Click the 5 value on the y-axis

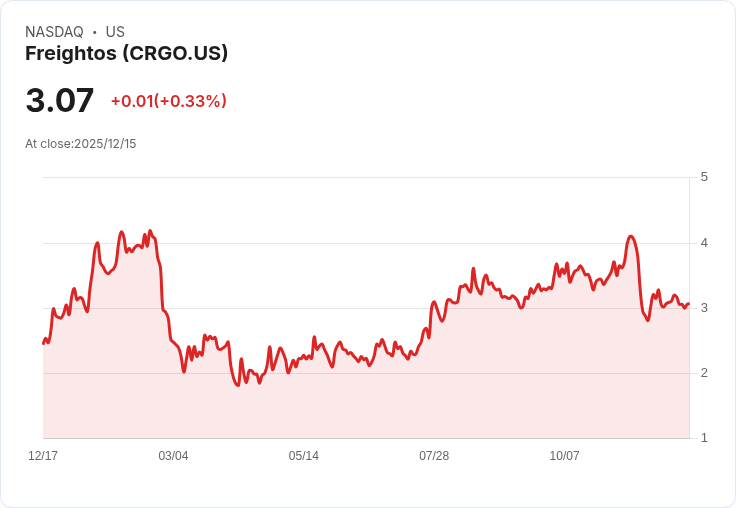click(x=704, y=177)
